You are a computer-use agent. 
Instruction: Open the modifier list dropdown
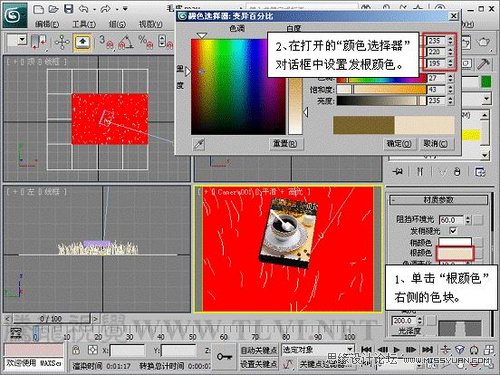click(486, 99)
